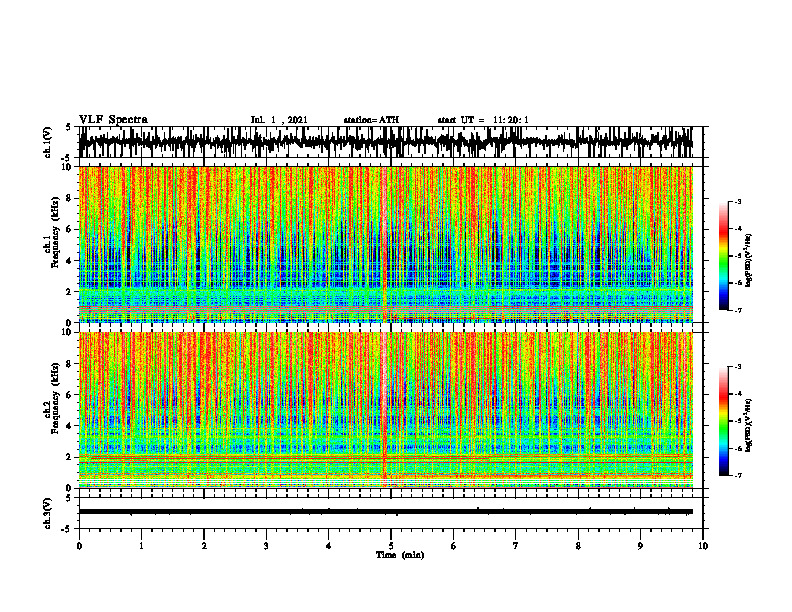Click the '-5' label on ch.1 colorbar
The image size is (792, 612).
[738, 256]
